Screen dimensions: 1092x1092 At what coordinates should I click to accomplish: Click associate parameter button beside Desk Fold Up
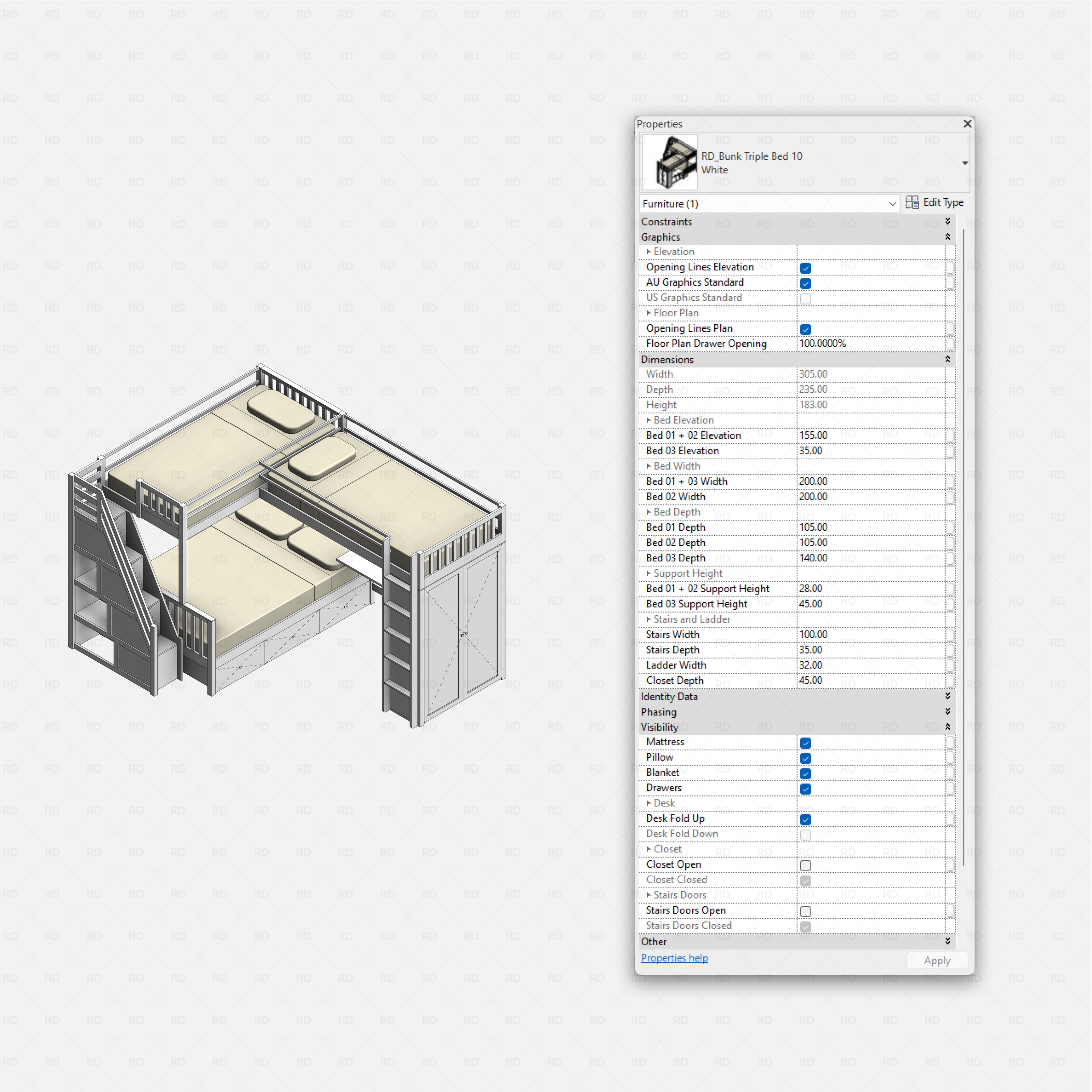(950, 819)
